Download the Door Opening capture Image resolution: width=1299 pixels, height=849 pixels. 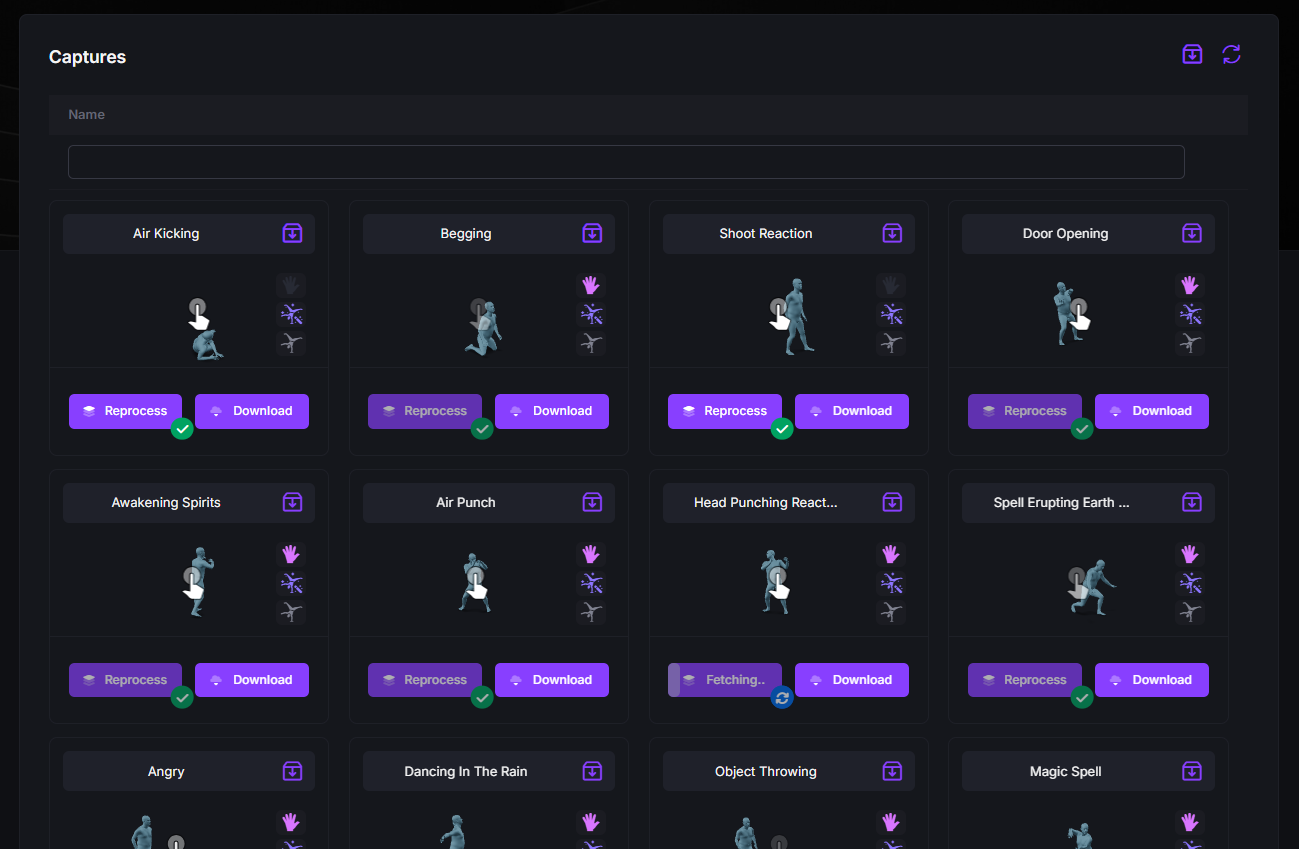(x=1152, y=411)
